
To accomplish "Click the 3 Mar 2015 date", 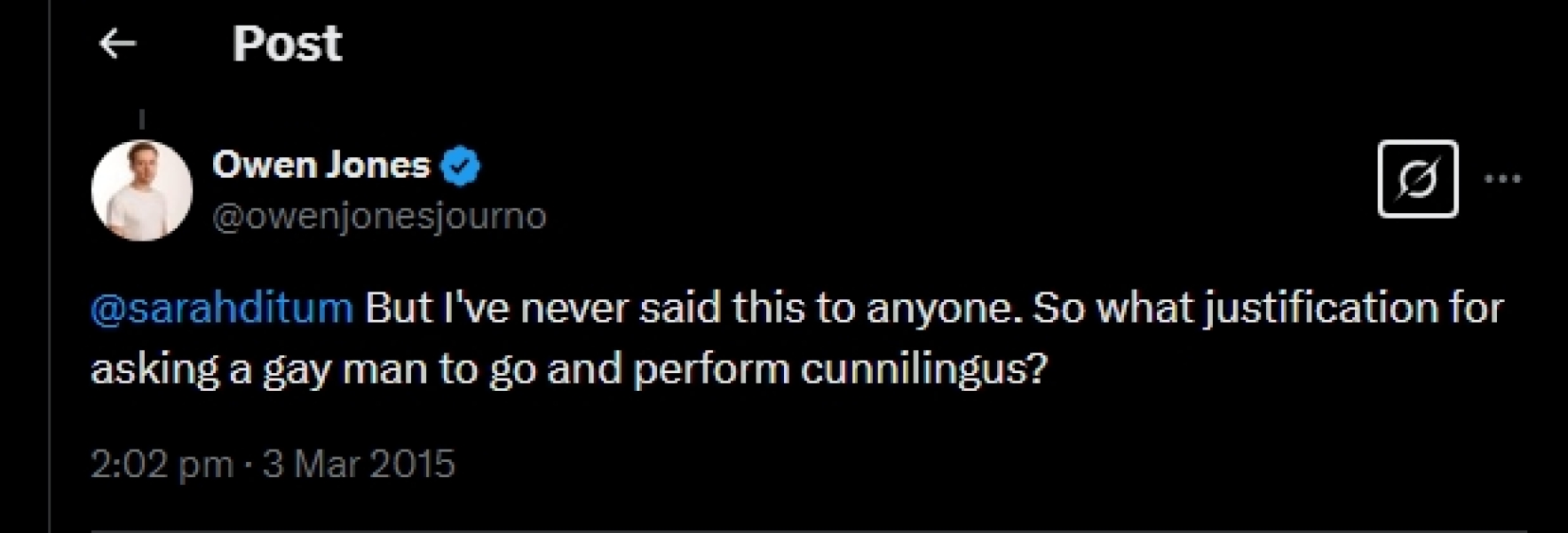I will click(x=359, y=465).
